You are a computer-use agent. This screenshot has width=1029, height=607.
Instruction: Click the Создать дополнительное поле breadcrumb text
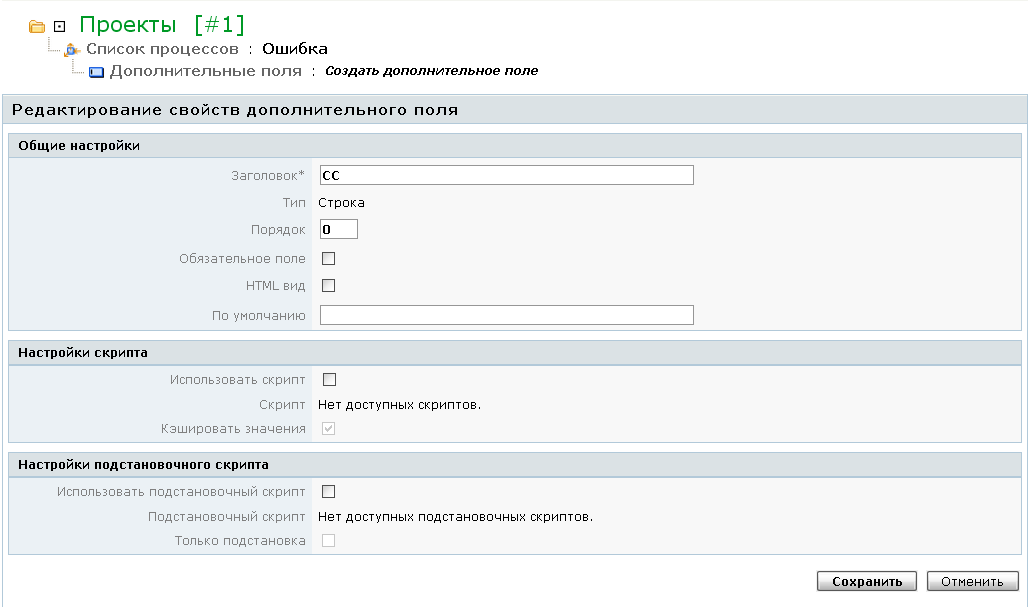(431, 71)
